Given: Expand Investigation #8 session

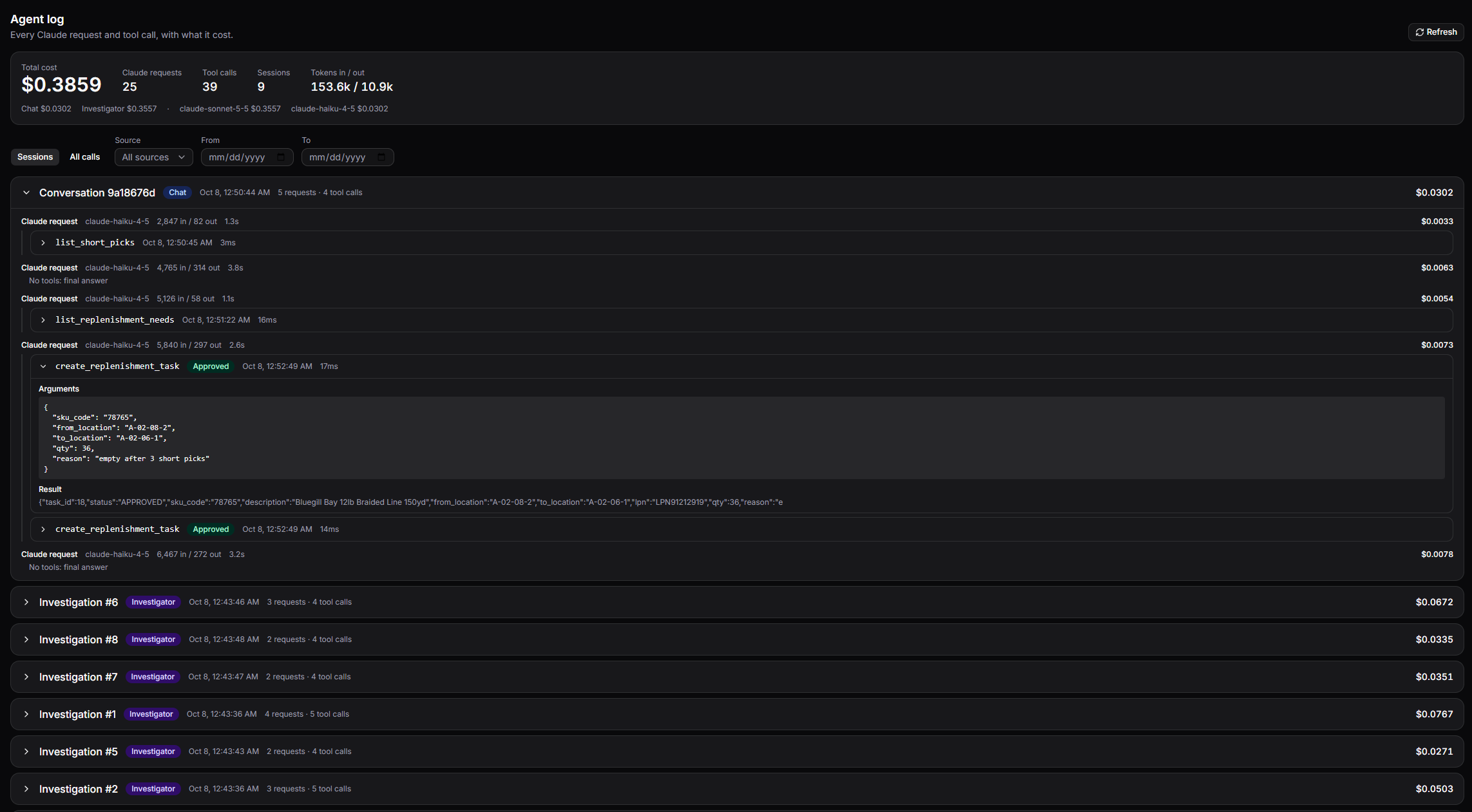Looking at the screenshot, I should (26, 639).
